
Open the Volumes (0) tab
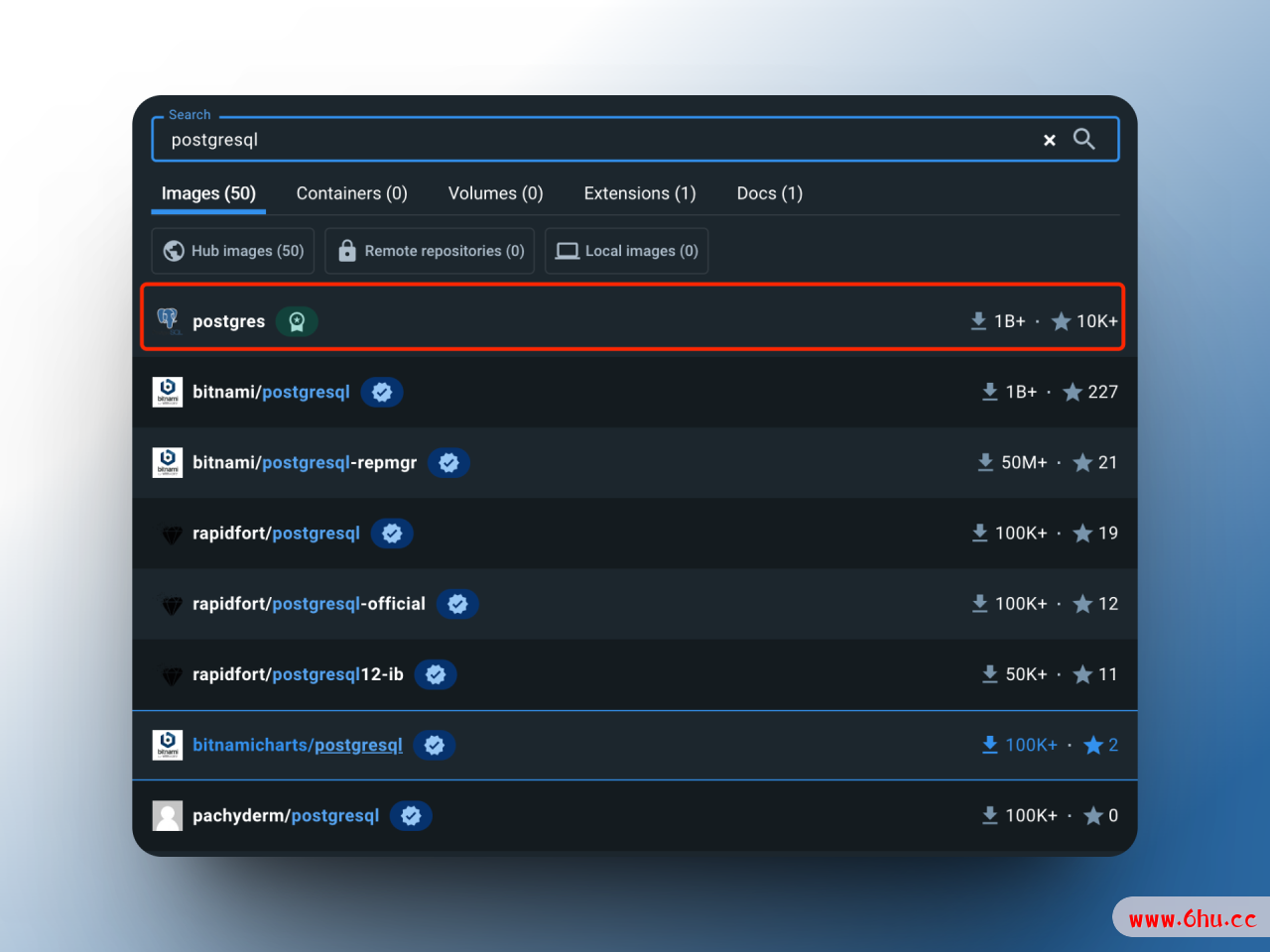click(495, 193)
